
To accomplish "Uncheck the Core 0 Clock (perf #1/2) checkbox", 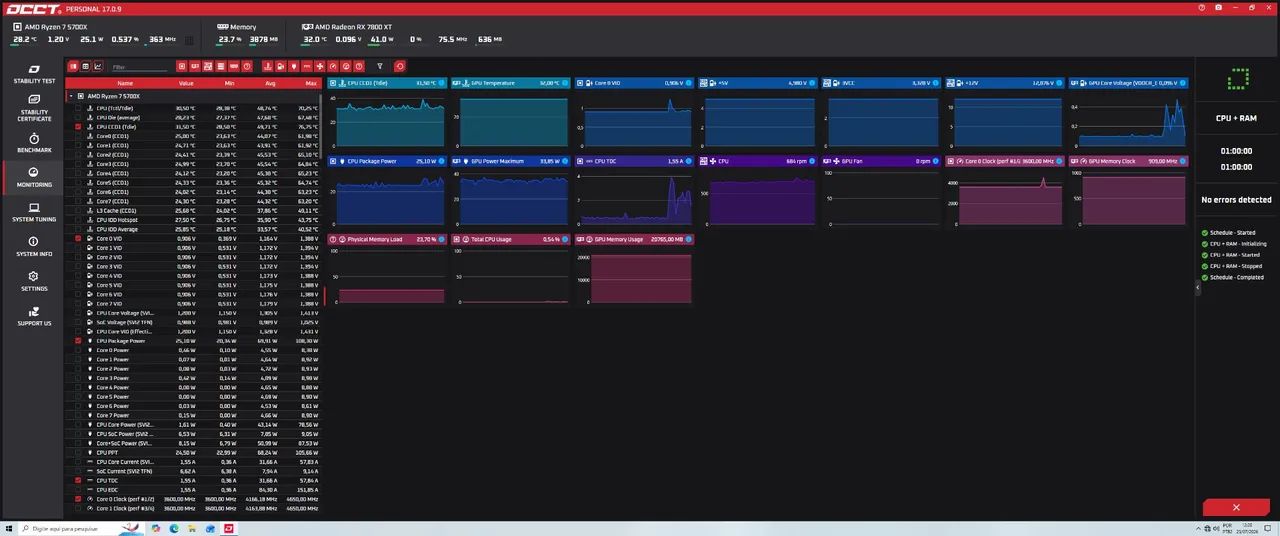I will [79, 499].
